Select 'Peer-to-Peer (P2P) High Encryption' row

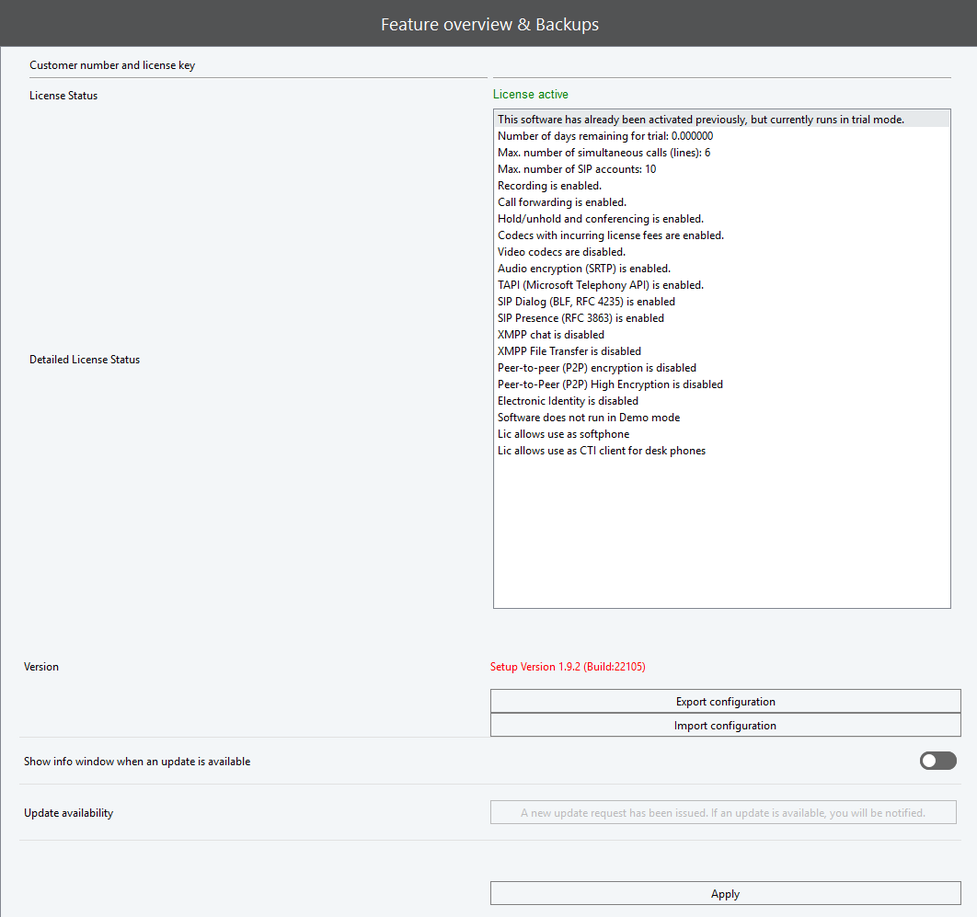point(722,384)
